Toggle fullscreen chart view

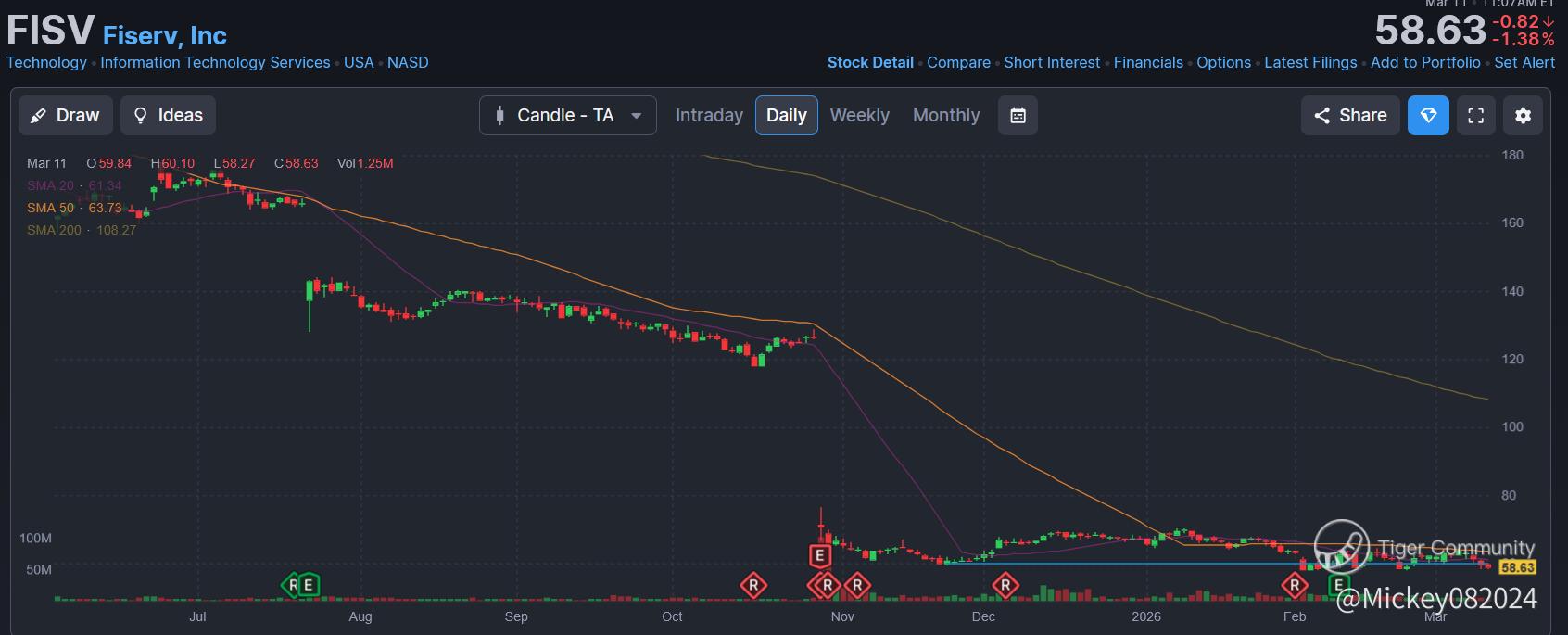1476,115
